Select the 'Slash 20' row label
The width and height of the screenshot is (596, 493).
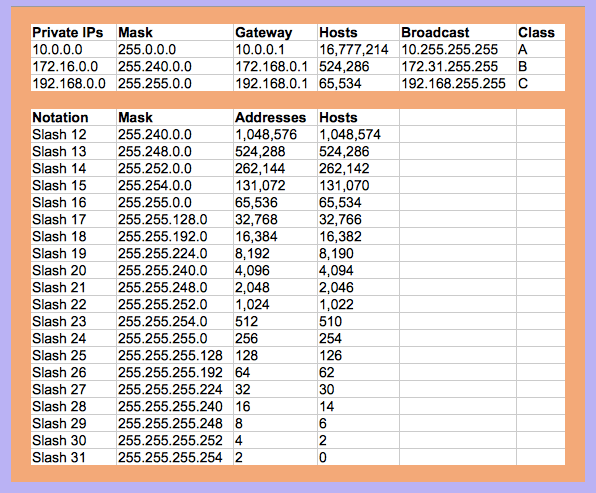[x=73, y=270]
